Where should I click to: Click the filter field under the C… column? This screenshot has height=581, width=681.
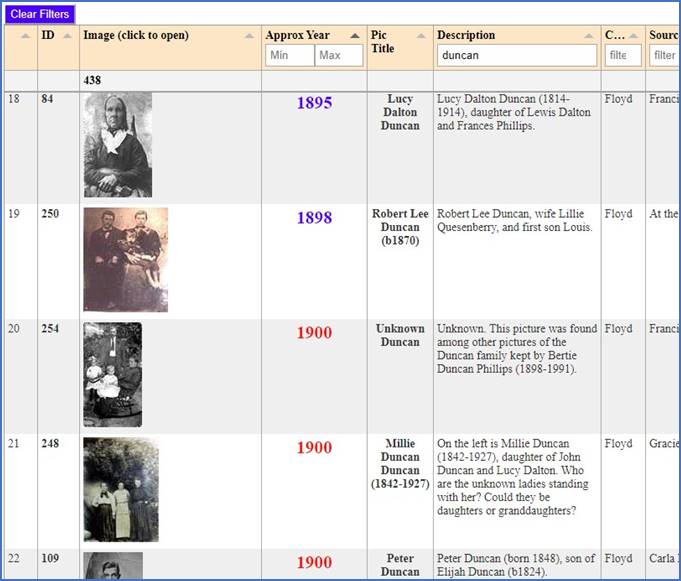[x=623, y=55]
